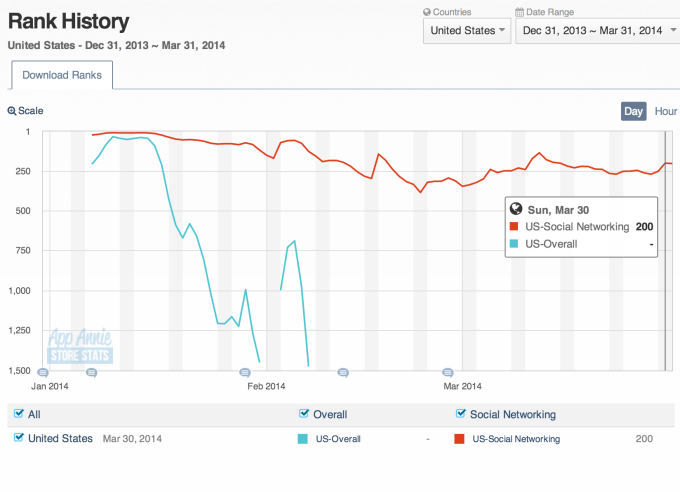Click the App Annie Store Stats watermark
Image resolution: width=680 pixels, height=492 pixels.
coord(80,347)
